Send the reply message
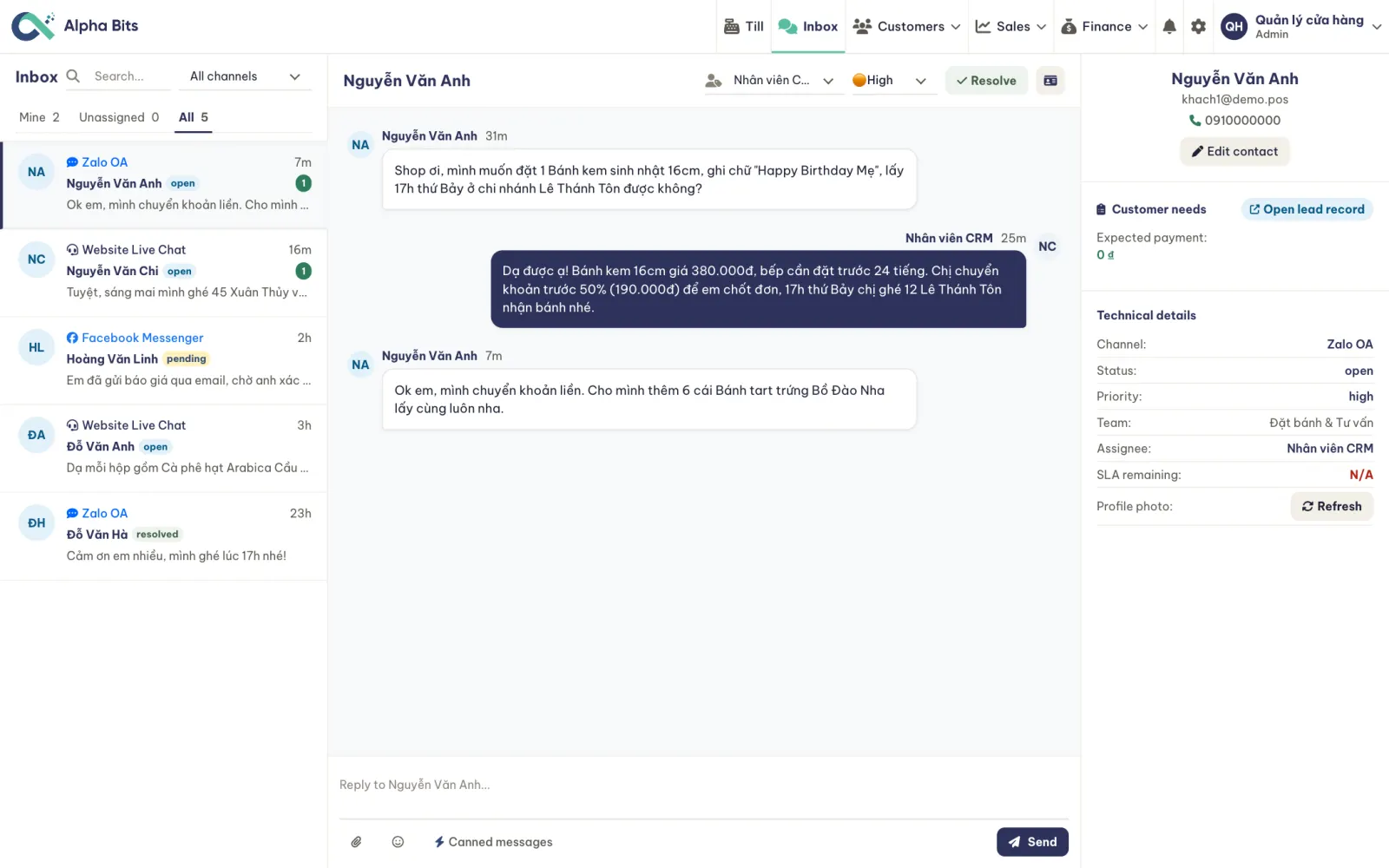The height and width of the screenshot is (868, 1389). [1032, 842]
